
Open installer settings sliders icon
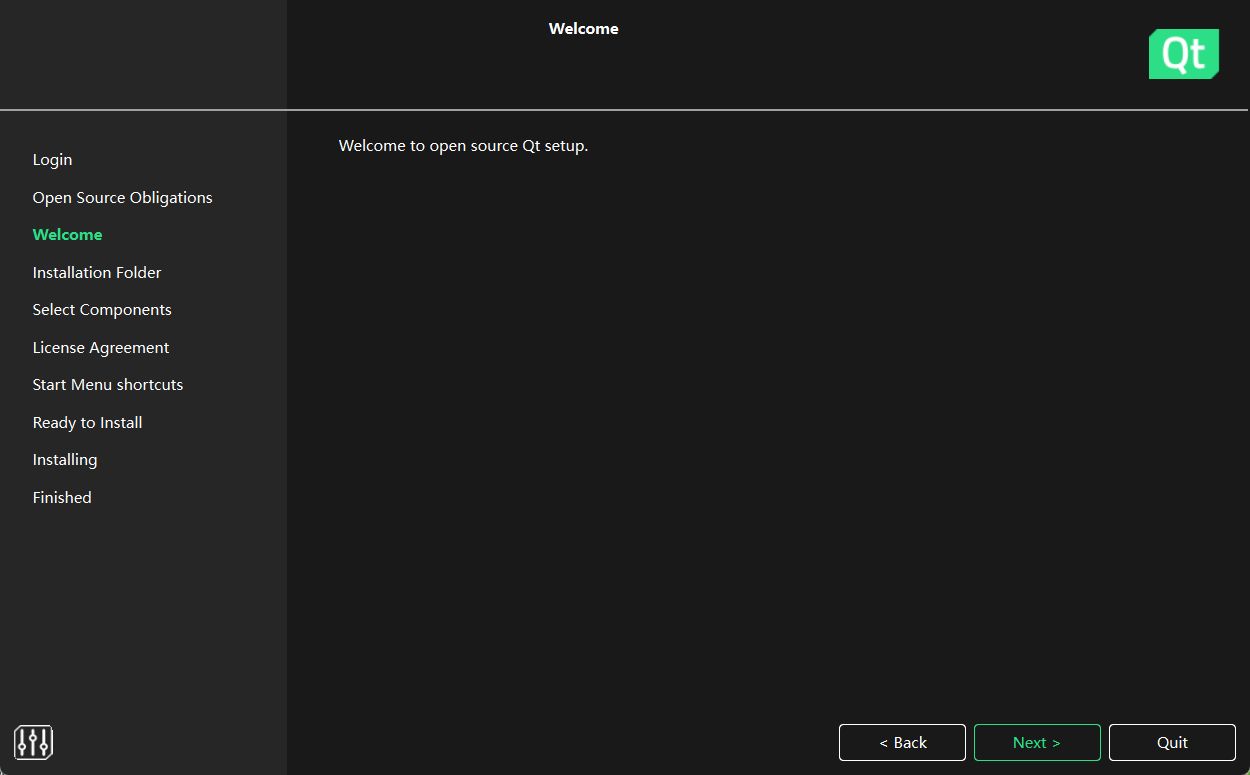(33, 742)
